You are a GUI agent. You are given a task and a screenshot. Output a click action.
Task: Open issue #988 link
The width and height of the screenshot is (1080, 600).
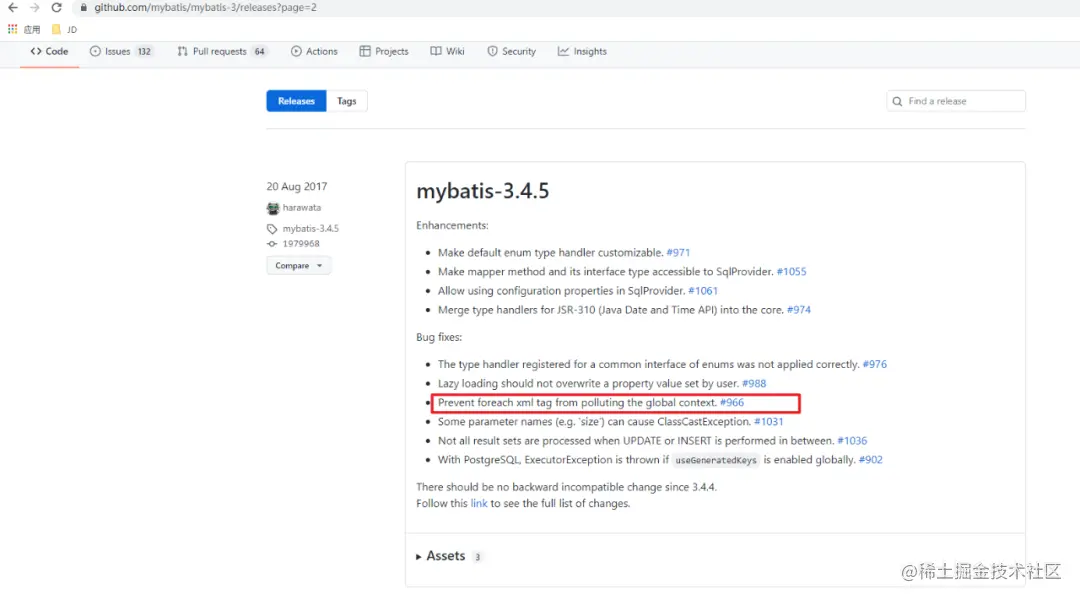tap(754, 383)
